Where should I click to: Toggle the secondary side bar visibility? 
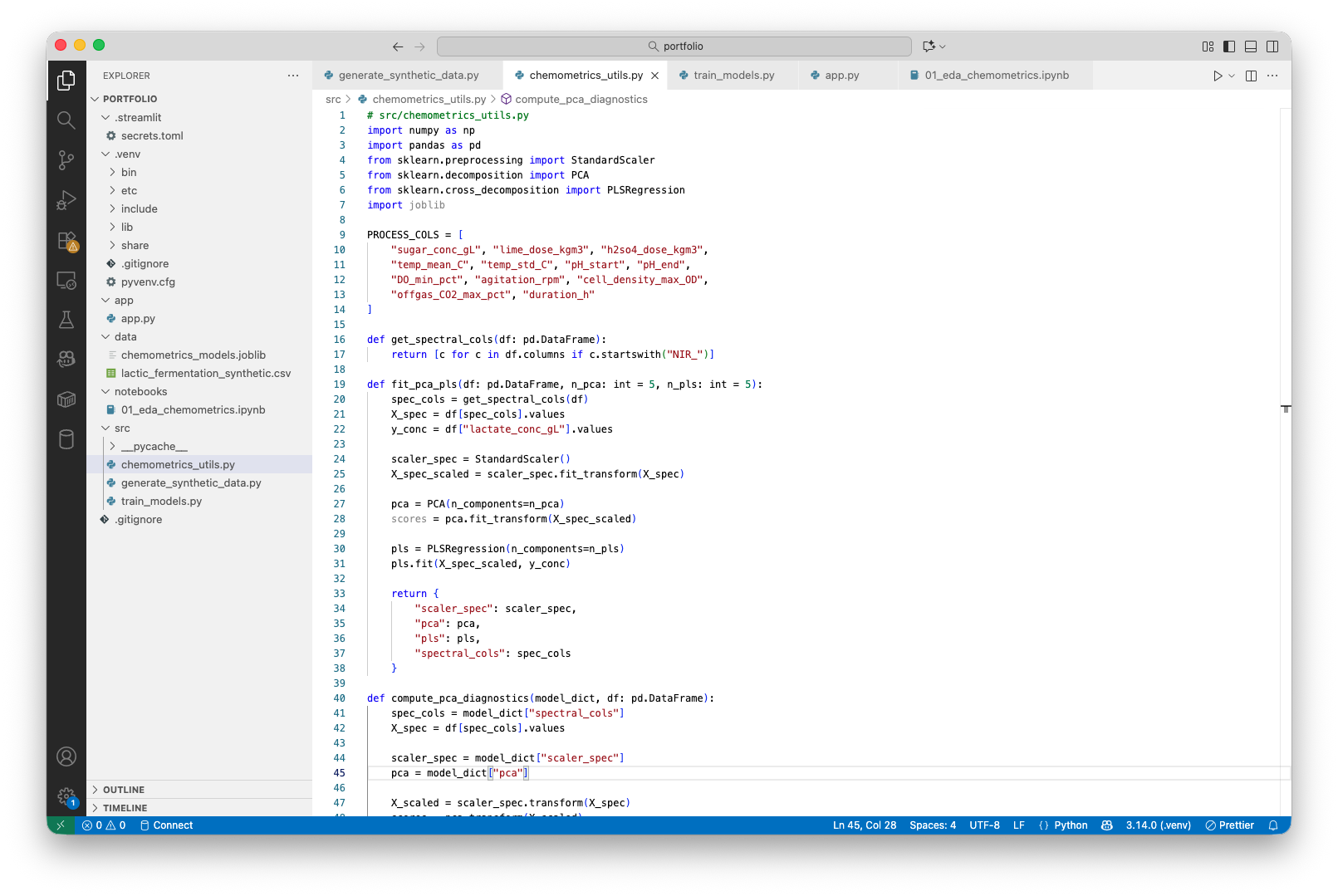click(x=1272, y=47)
